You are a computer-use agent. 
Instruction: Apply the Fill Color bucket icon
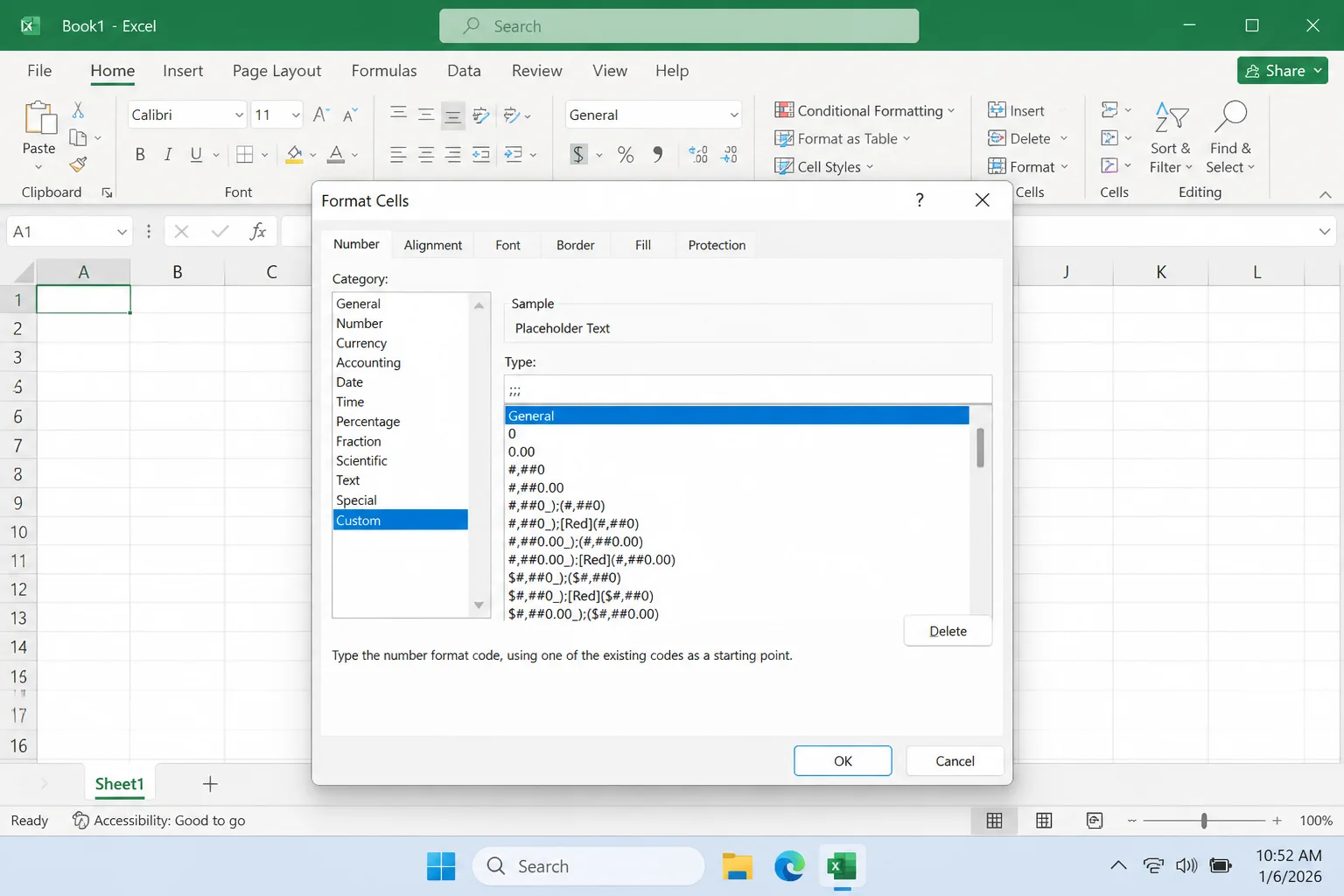point(295,155)
